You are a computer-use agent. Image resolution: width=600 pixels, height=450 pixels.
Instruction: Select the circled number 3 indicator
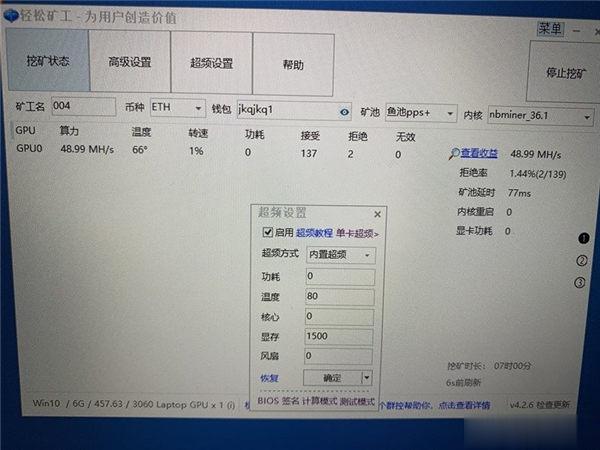(x=580, y=283)
